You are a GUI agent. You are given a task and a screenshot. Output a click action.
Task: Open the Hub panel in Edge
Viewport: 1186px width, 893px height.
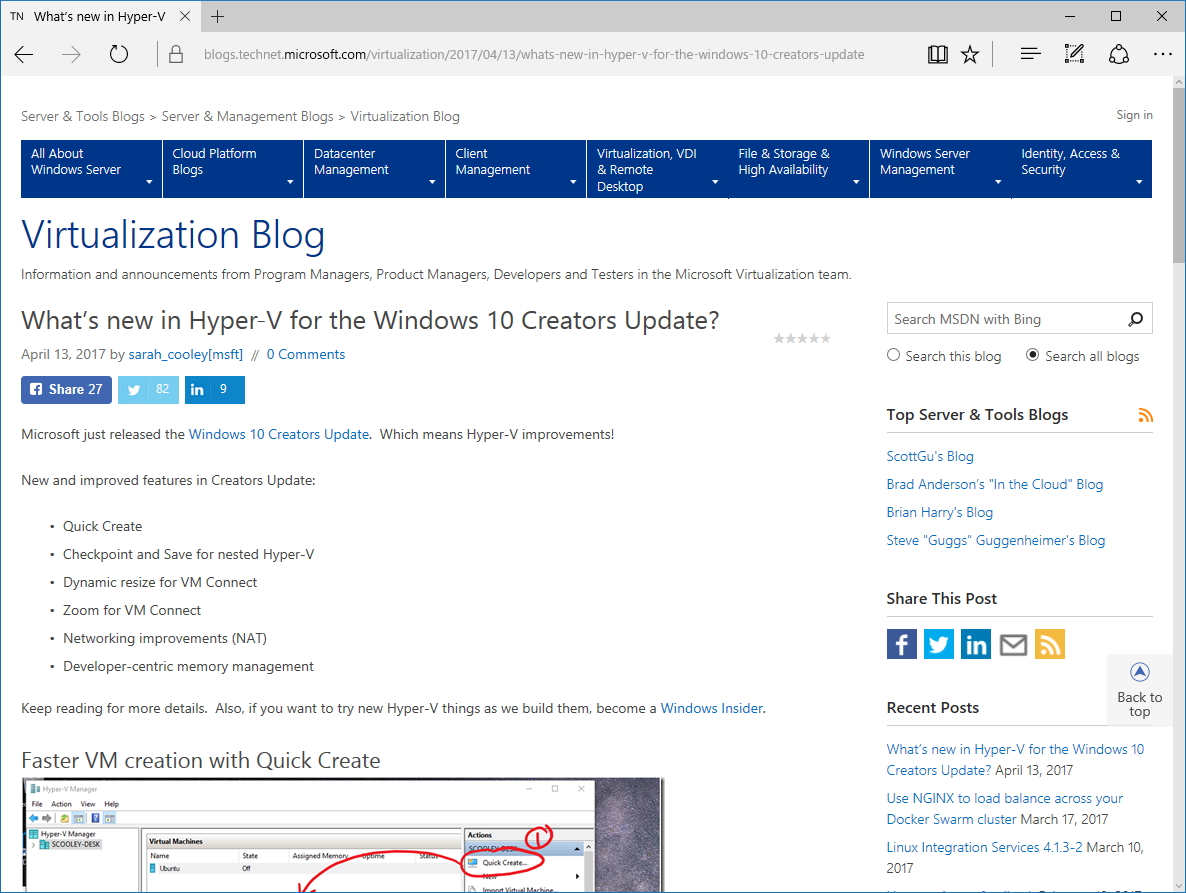pyautogui.click(x=1029, y=54)
